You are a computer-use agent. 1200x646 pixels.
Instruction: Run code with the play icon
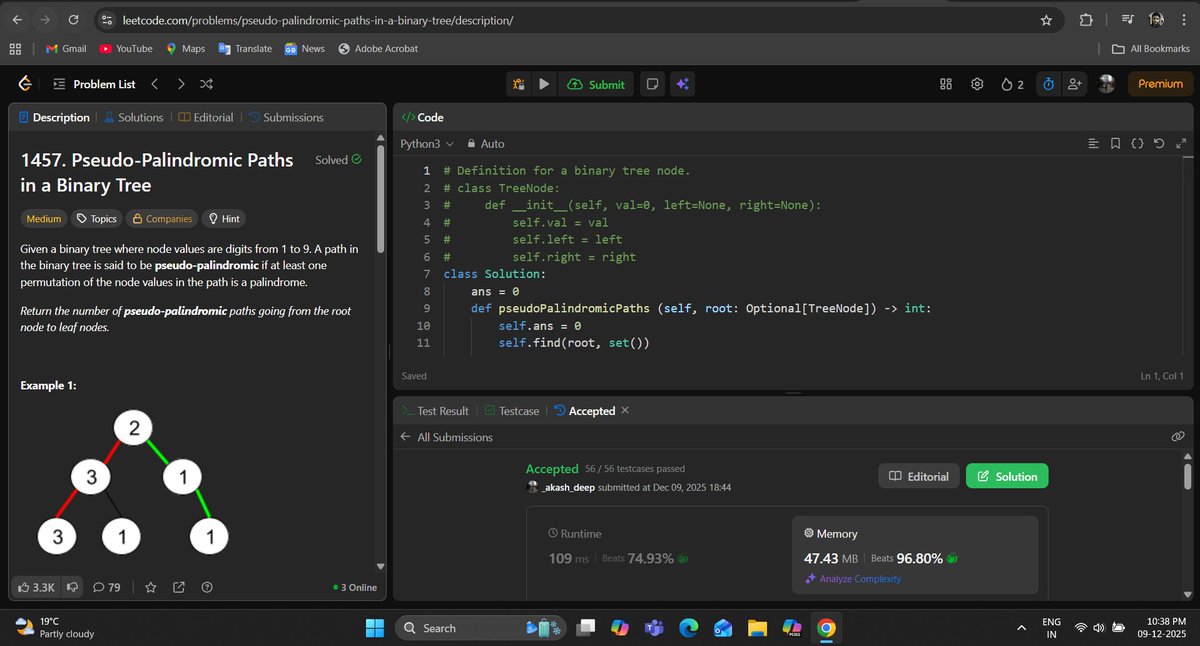pos(544,85)
